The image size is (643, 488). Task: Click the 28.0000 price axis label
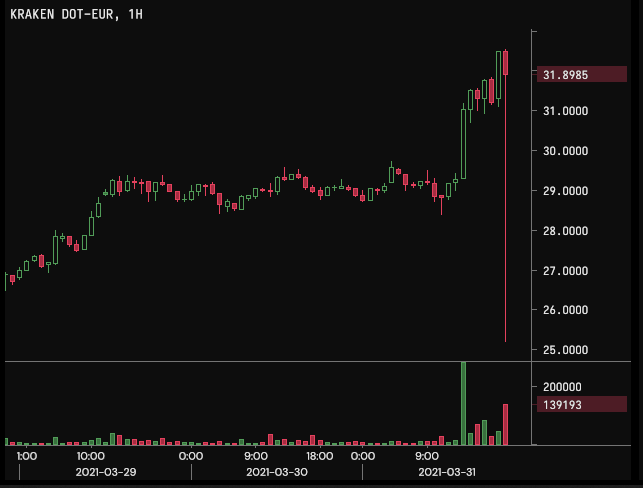point(565,231)
